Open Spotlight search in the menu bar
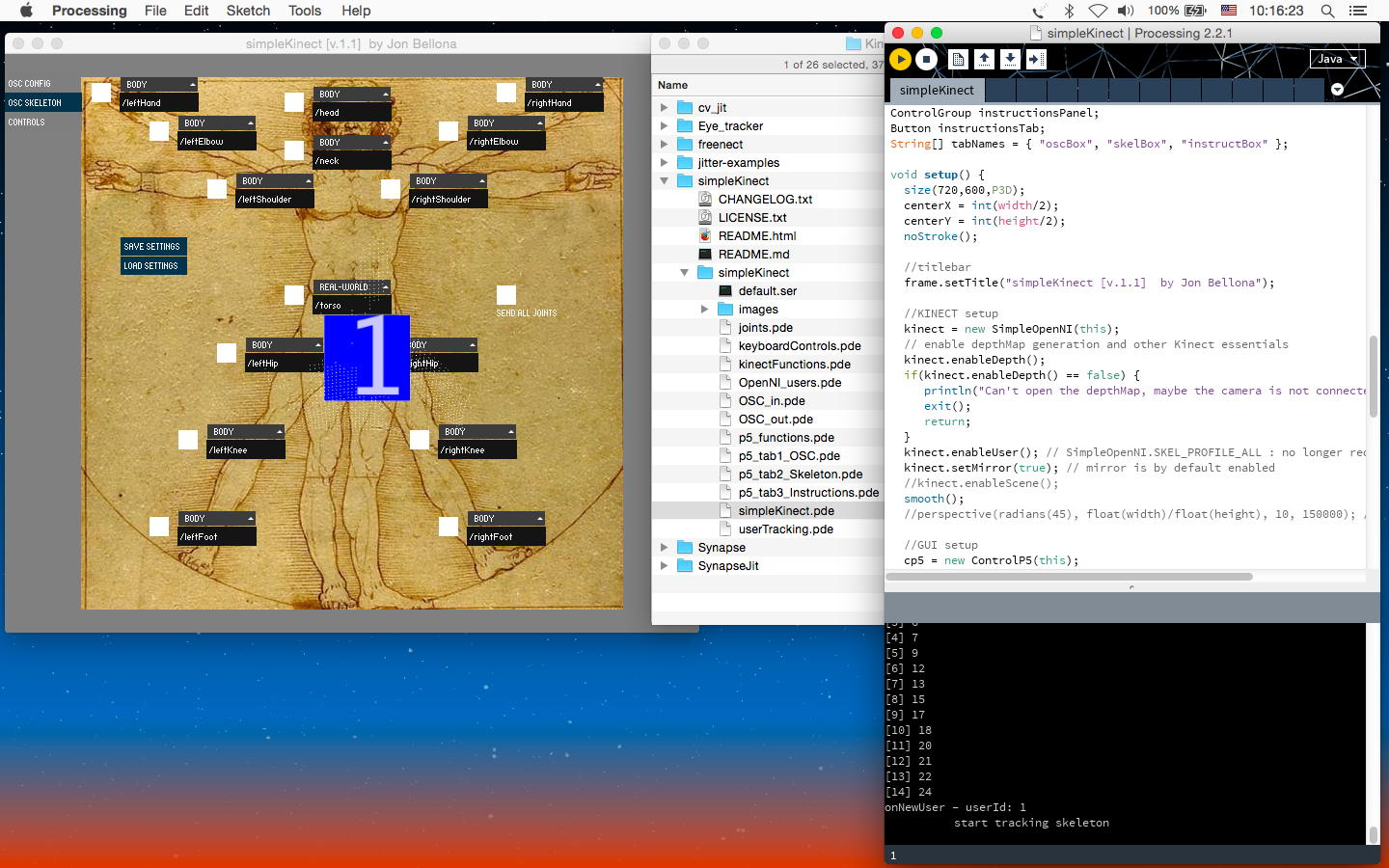Viewport: 1389px width, 868px height. (x=1327, y=11)
